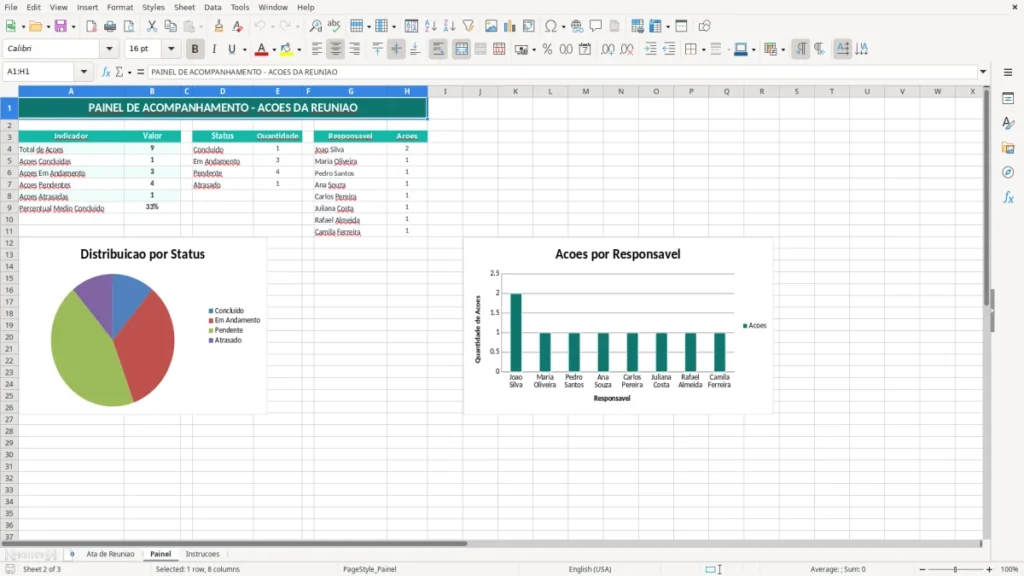Viewport: 1024px width, 576px height.
Task: Open Save button dropdown arrow
Action: coord(73,27)
